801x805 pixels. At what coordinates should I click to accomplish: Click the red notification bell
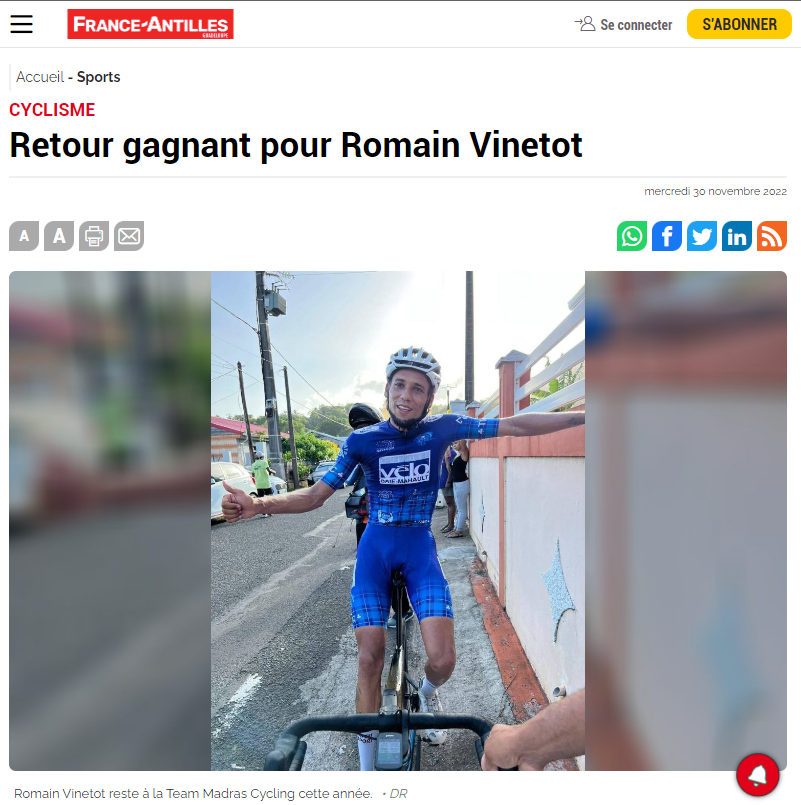coord(757,775)
